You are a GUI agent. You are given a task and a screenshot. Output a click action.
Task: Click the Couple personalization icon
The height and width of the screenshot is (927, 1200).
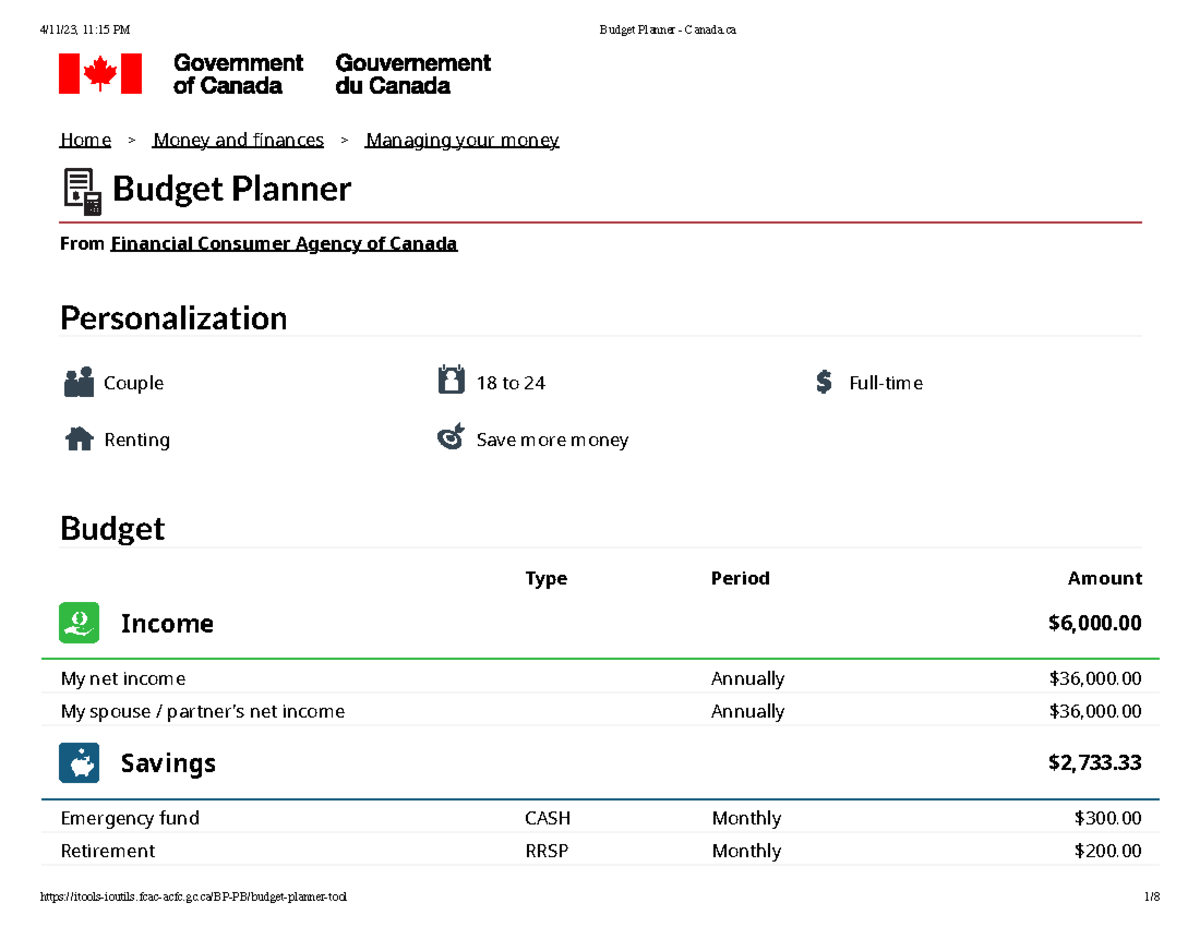[78, 381]
